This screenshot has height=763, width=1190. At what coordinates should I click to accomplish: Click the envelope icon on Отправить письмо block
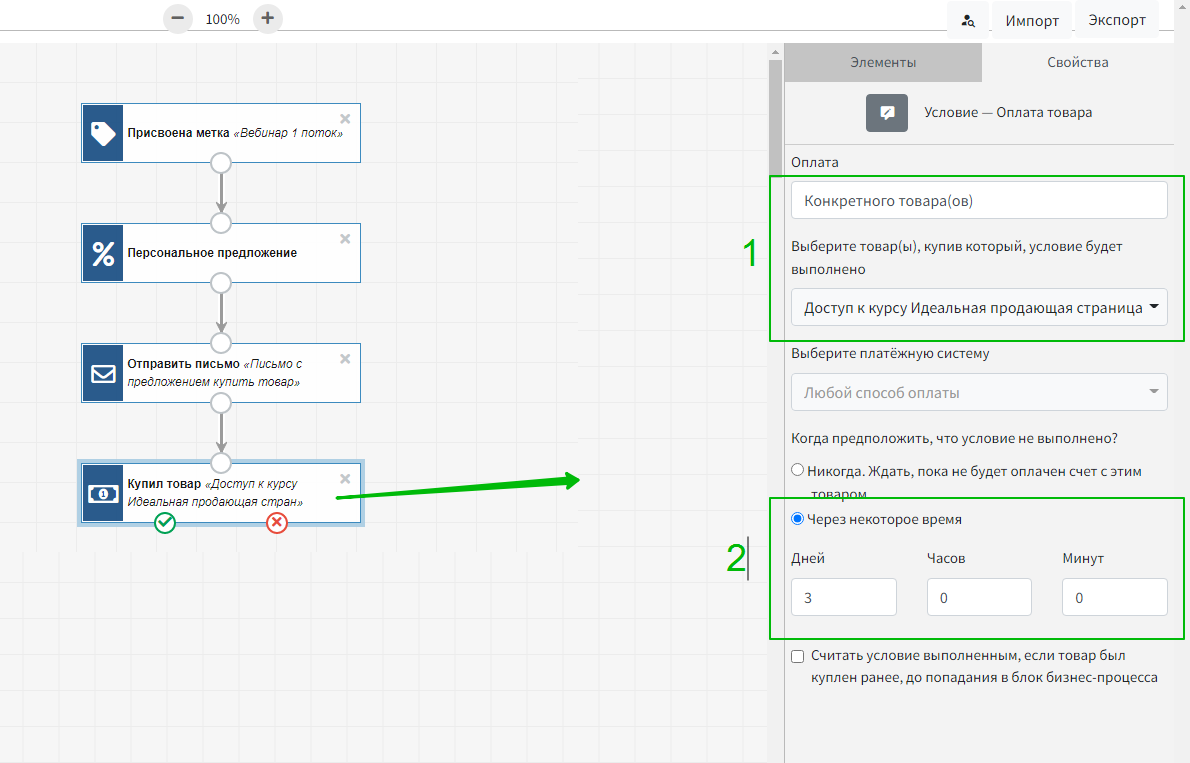pyautogui.click(x=103, y=373)
